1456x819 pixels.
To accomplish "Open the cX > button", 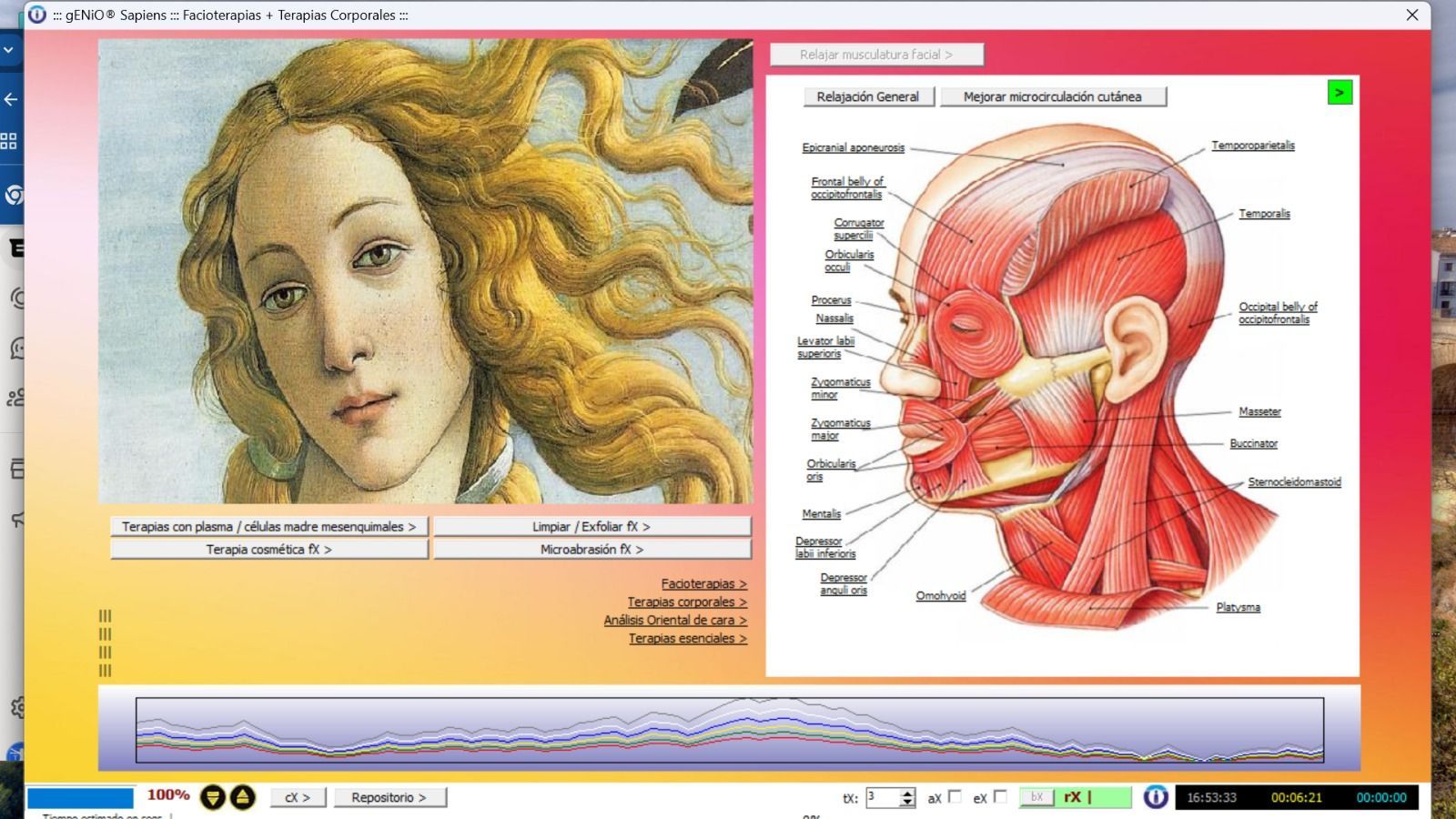I will coord(297,797).
